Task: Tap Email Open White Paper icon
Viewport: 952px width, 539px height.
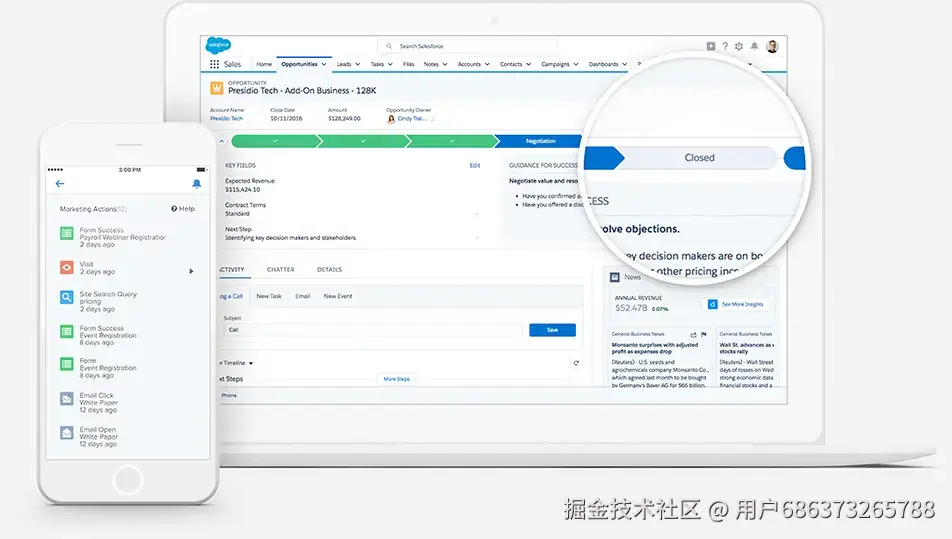Action: pos(67,433)
